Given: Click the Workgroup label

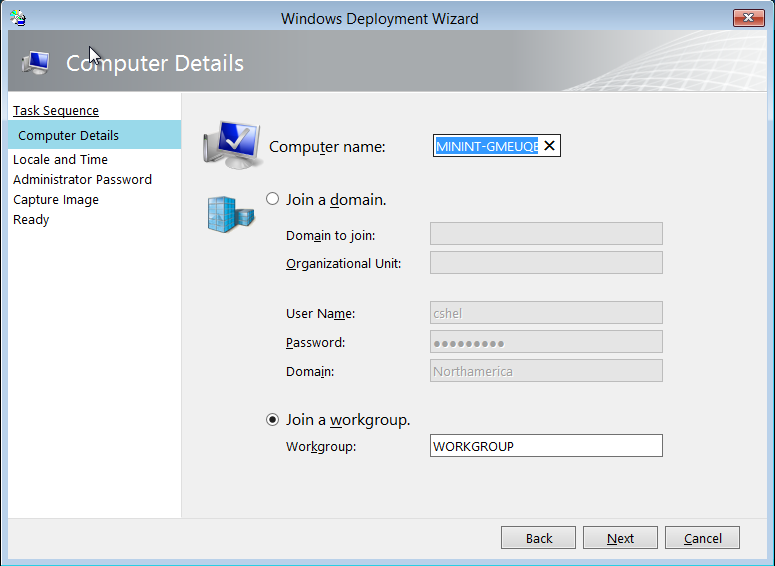Looking at the screenshot, I should point(321,446).
